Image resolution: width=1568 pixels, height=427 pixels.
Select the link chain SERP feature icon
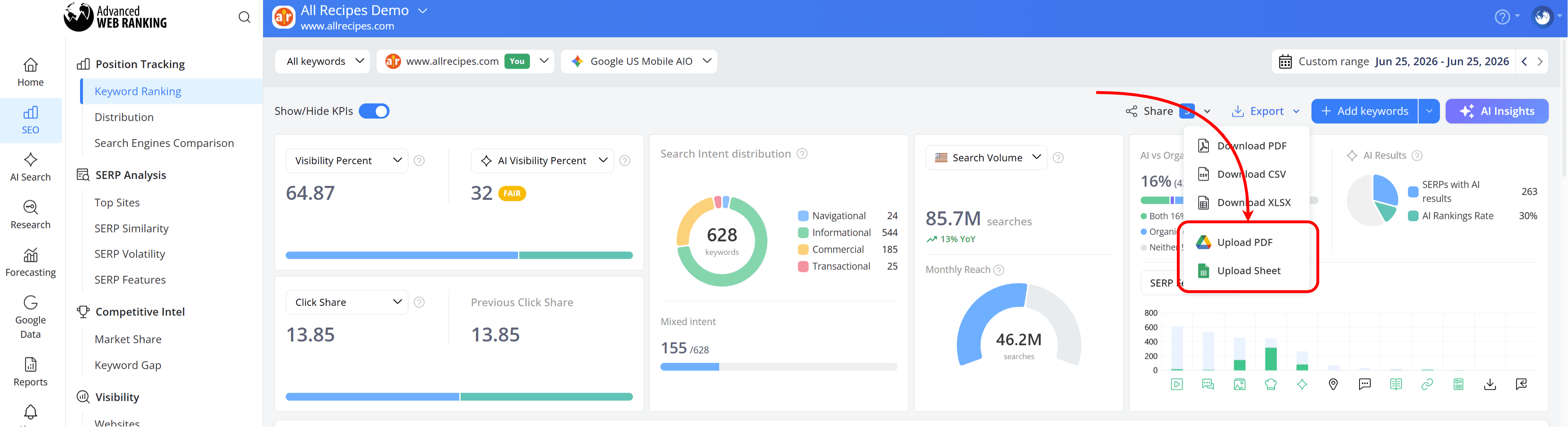tap(1427, 384)
